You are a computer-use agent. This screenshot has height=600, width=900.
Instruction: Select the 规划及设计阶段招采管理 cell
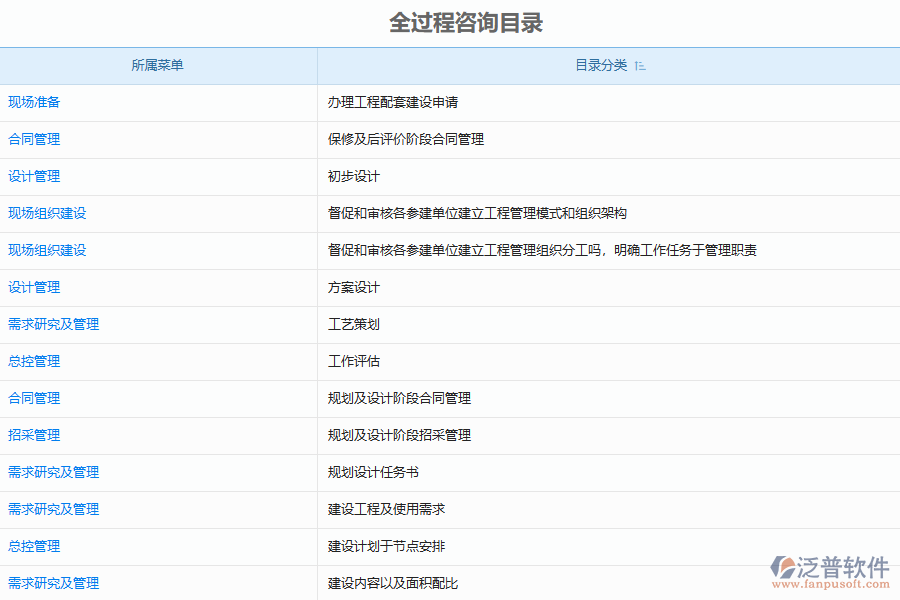coord(399,435)
